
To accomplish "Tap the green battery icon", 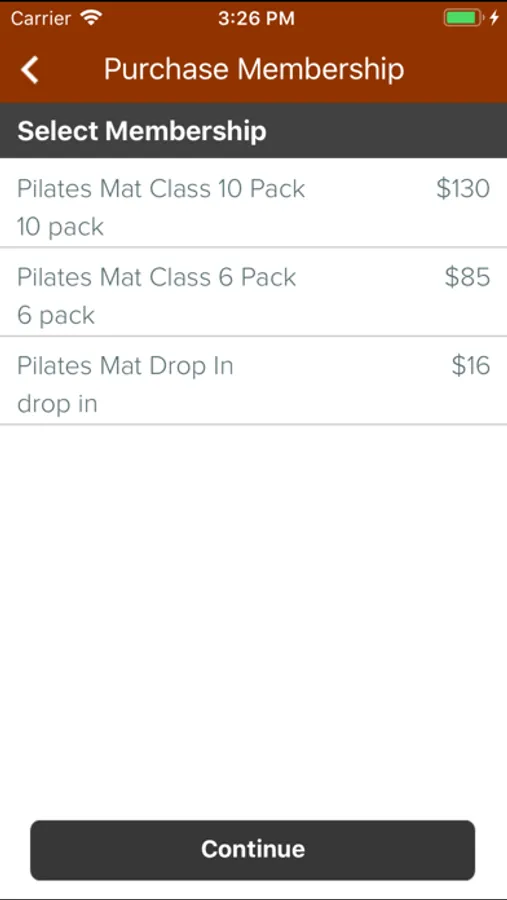I will [x=463, y=18].
